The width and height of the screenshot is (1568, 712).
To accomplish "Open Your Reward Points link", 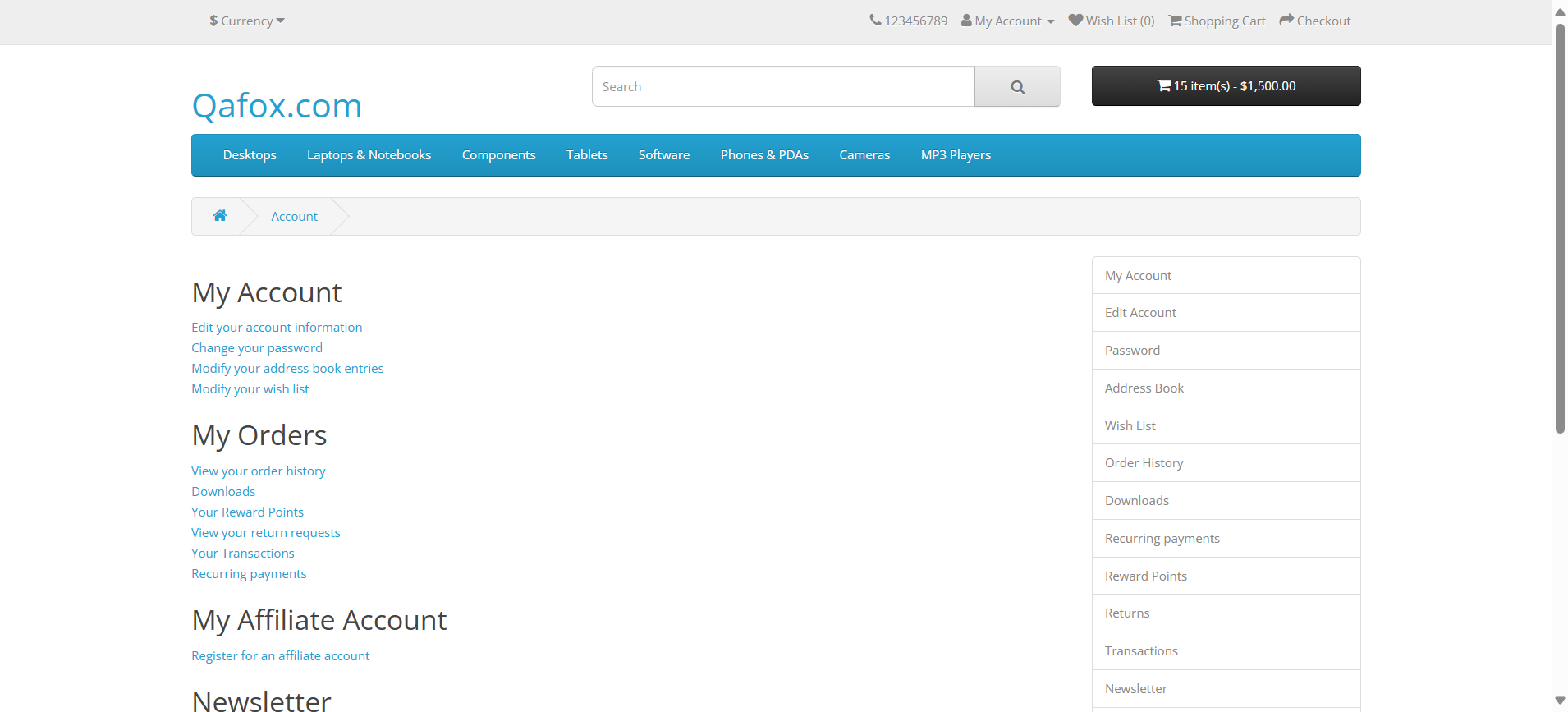I will pos(247,512).
